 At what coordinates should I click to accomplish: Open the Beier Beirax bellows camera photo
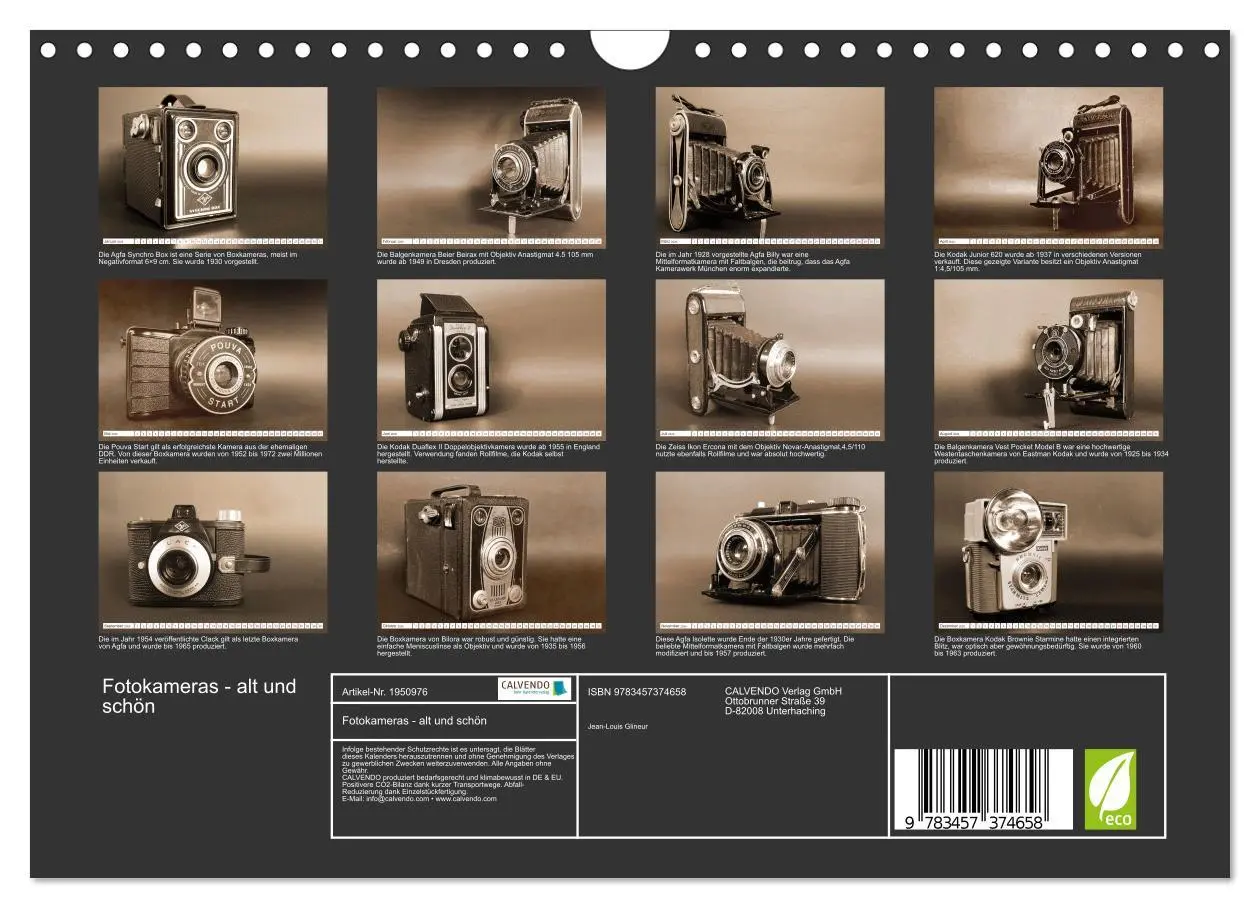click(x=491, y=167)
